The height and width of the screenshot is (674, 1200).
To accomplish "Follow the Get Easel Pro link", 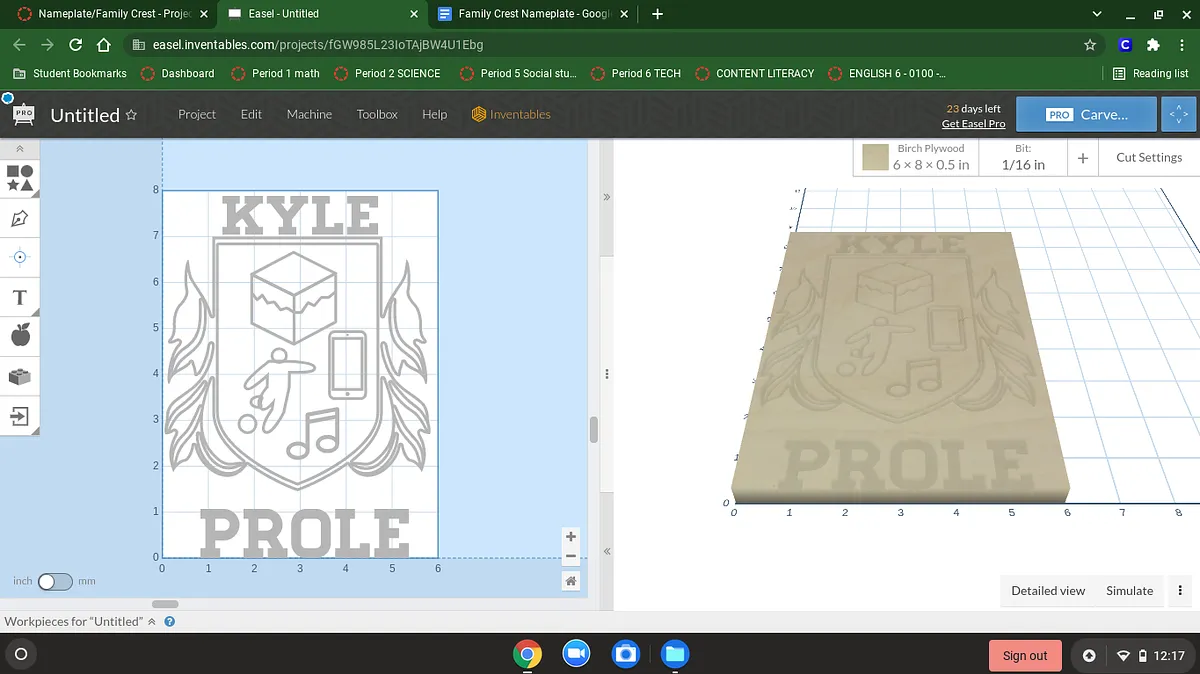I will (973, 124).
